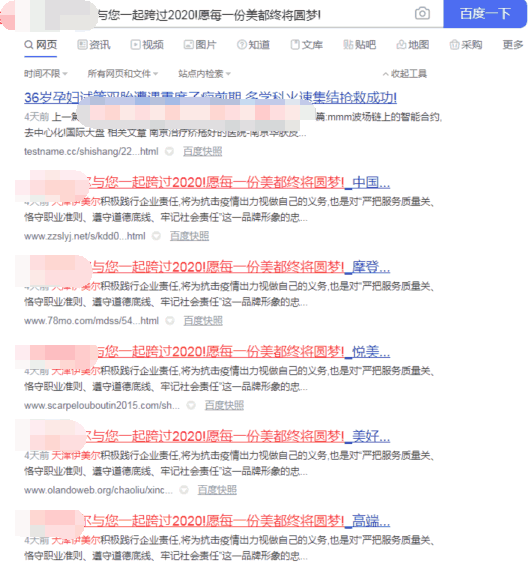This screenshot has height=565, width=531.
Task: Collapse search tools via 收起工具
Action: point(405,74)
